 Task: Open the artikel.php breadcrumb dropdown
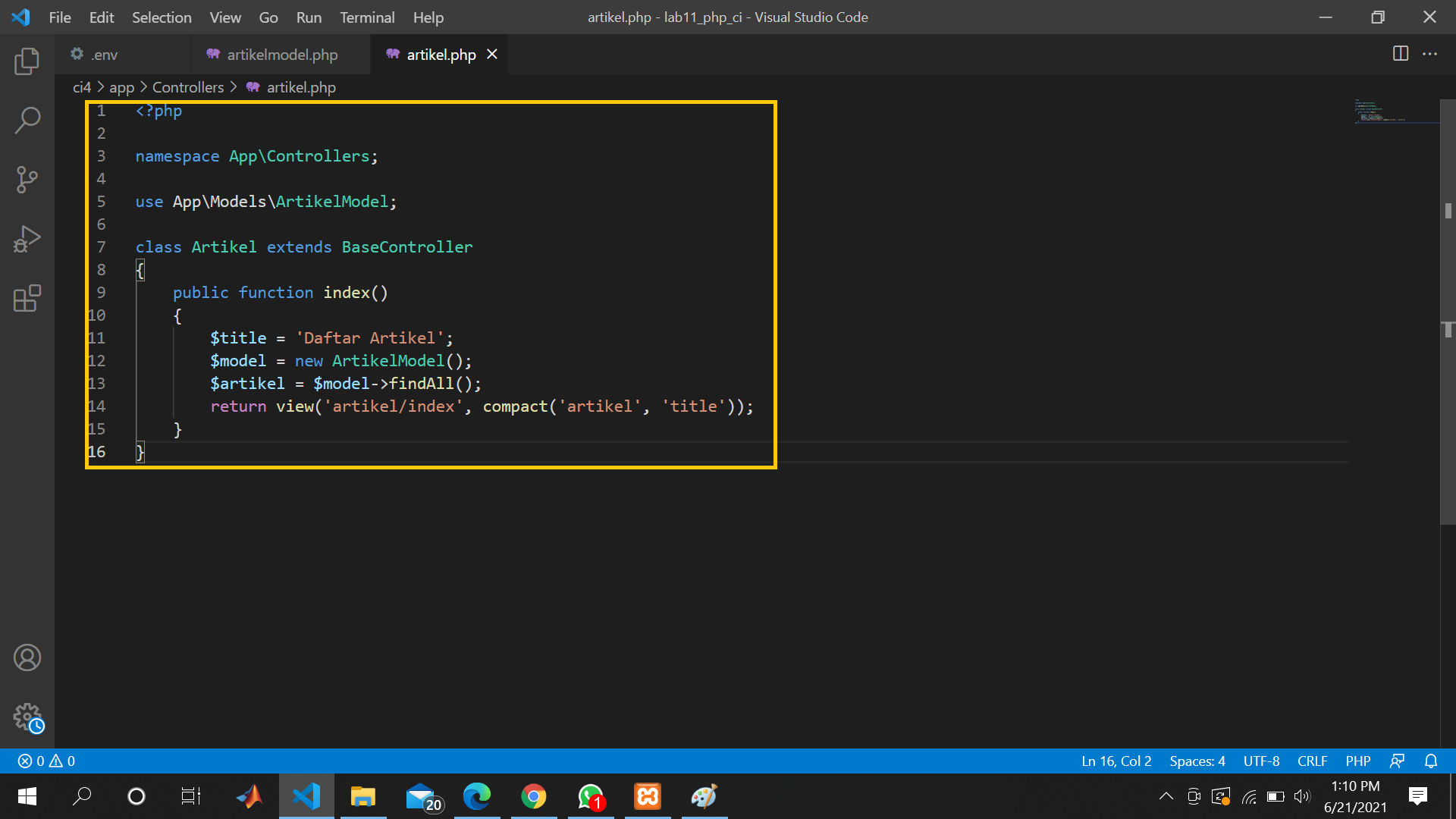tap(291, 87)
